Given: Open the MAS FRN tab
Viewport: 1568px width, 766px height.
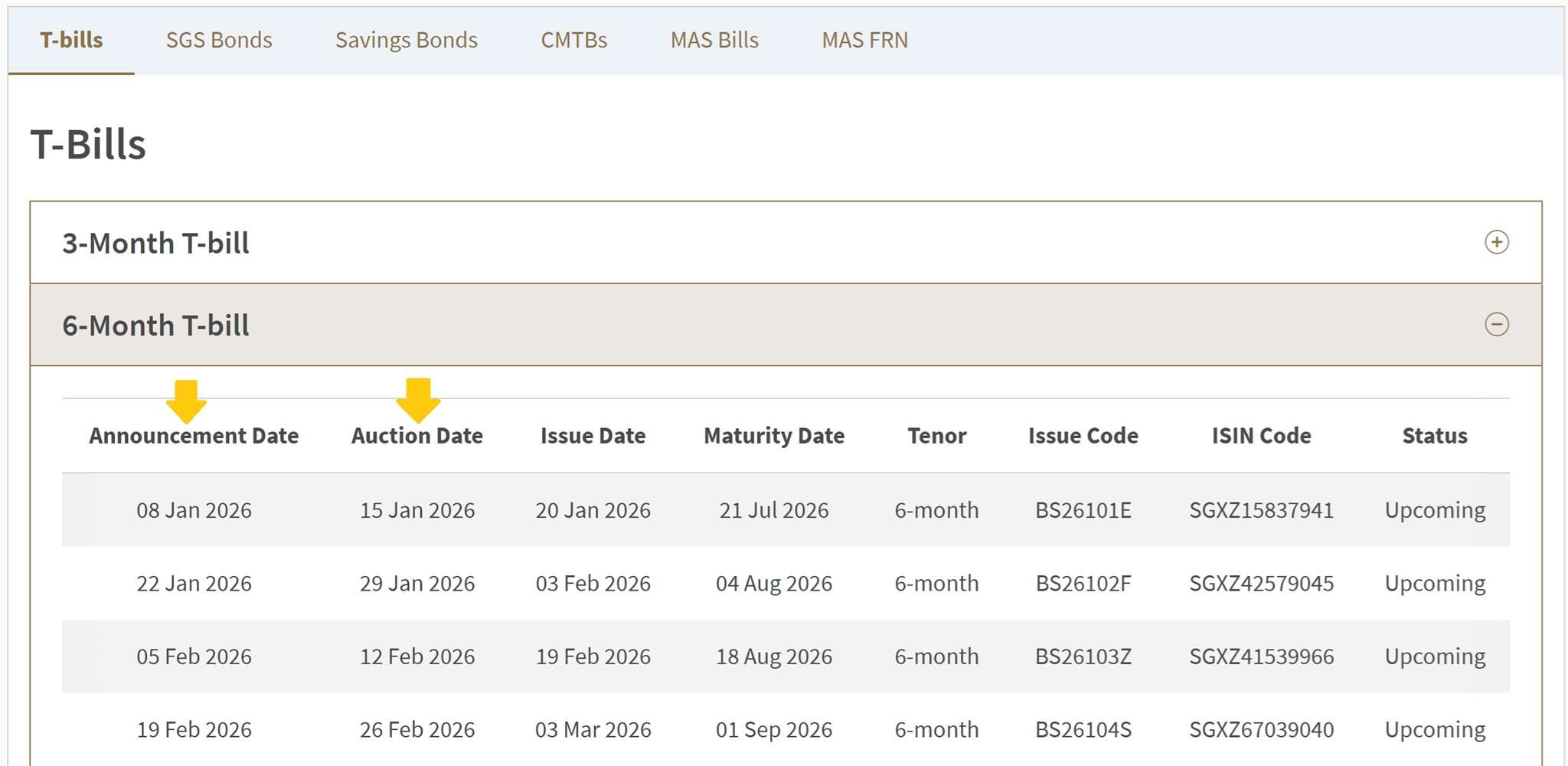Looking at the screenshot, I should [864, 40].
